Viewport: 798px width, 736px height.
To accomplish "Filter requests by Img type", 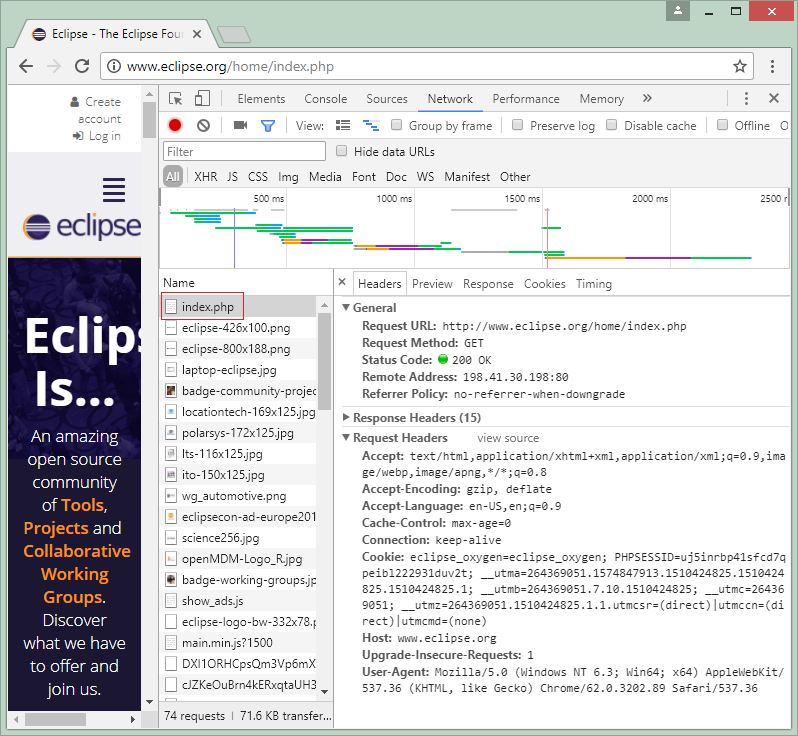I will tap(288, 177).
